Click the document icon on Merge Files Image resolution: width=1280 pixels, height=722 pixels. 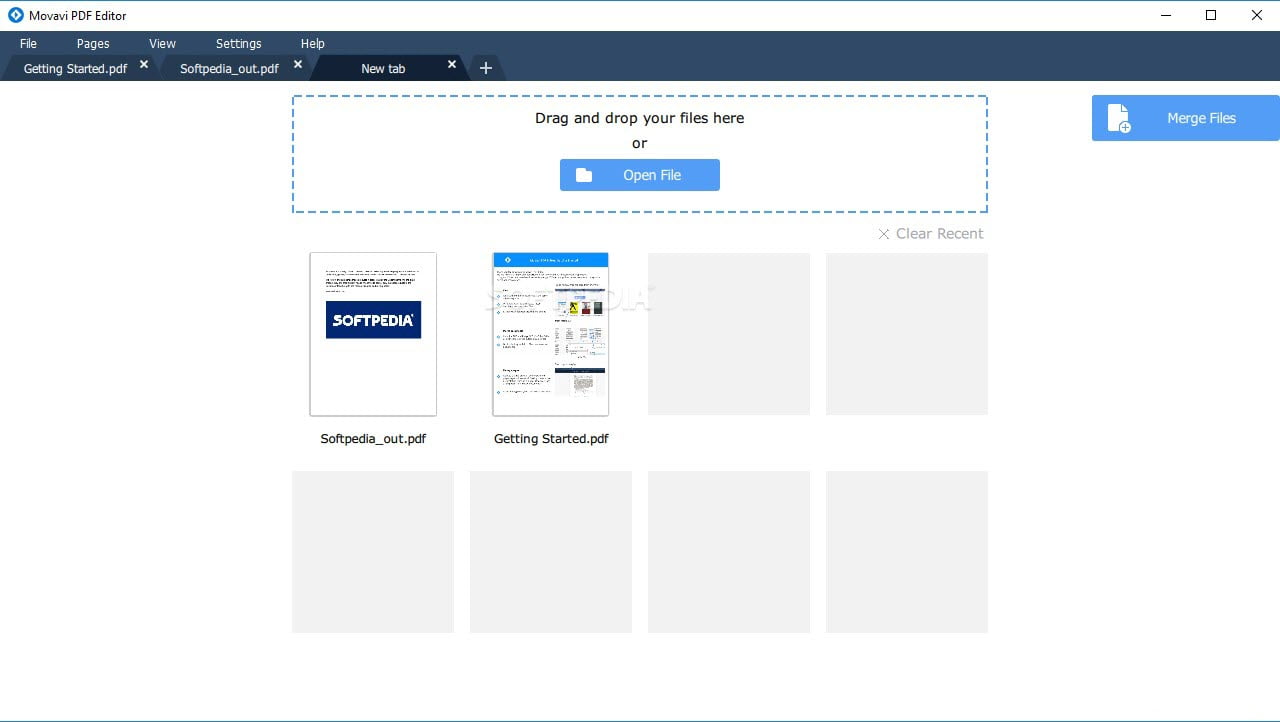pyautogui.click(x=1119, y=118)
